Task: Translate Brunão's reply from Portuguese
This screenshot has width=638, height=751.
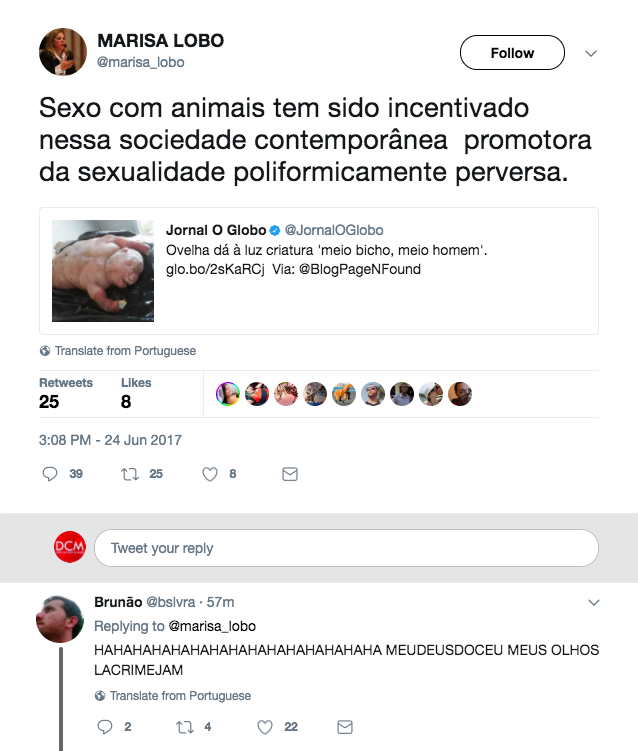Action: pos(173,695)
